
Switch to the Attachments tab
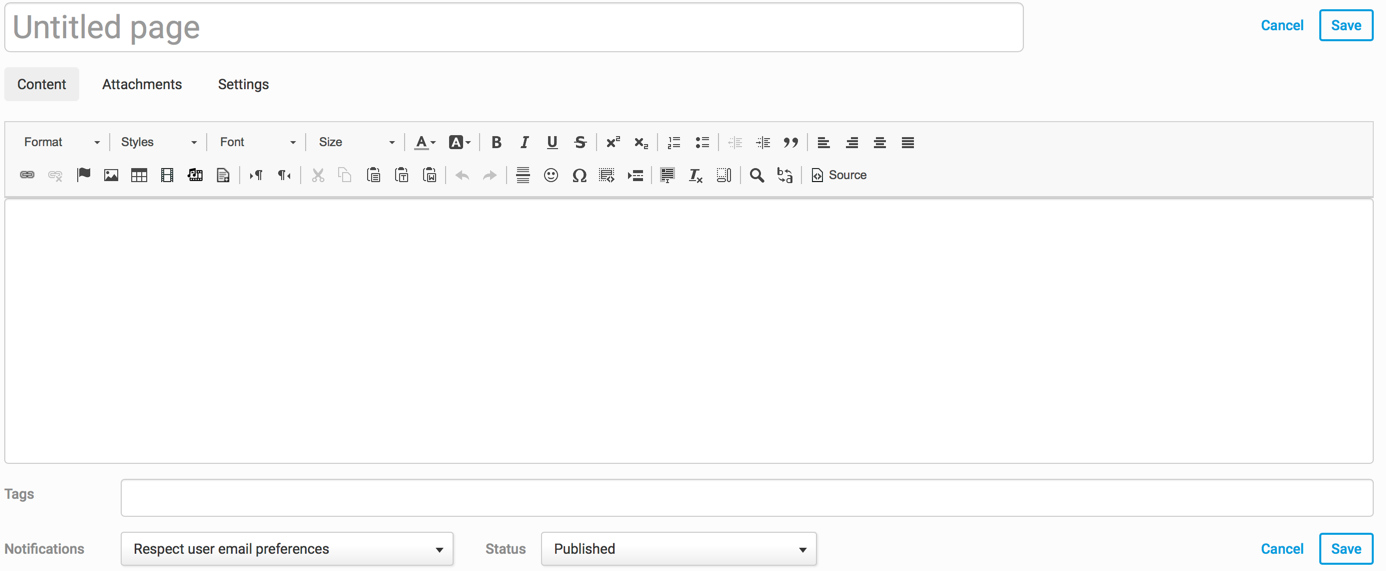pos(142,85)
